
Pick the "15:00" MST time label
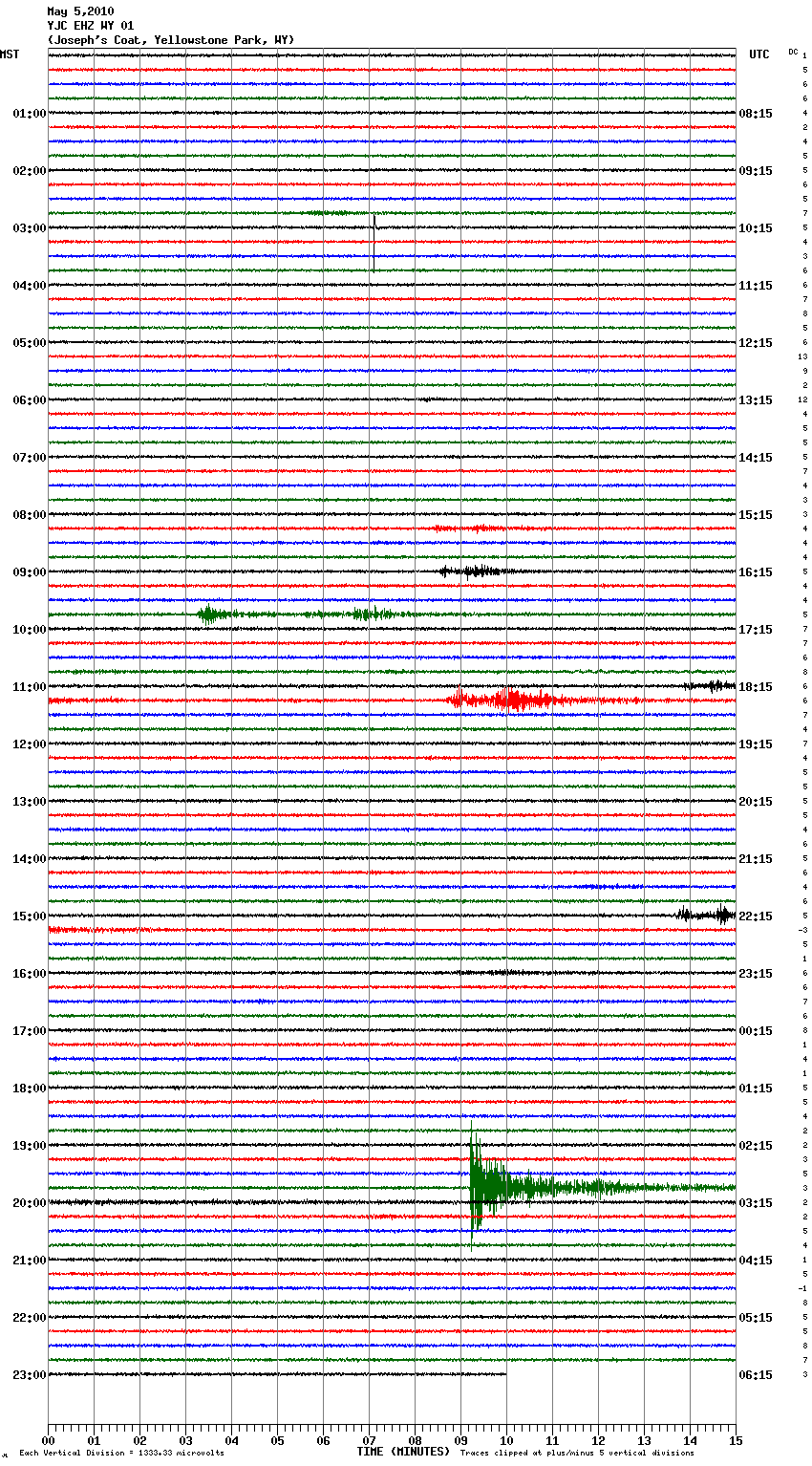click(x=30, y=916)
